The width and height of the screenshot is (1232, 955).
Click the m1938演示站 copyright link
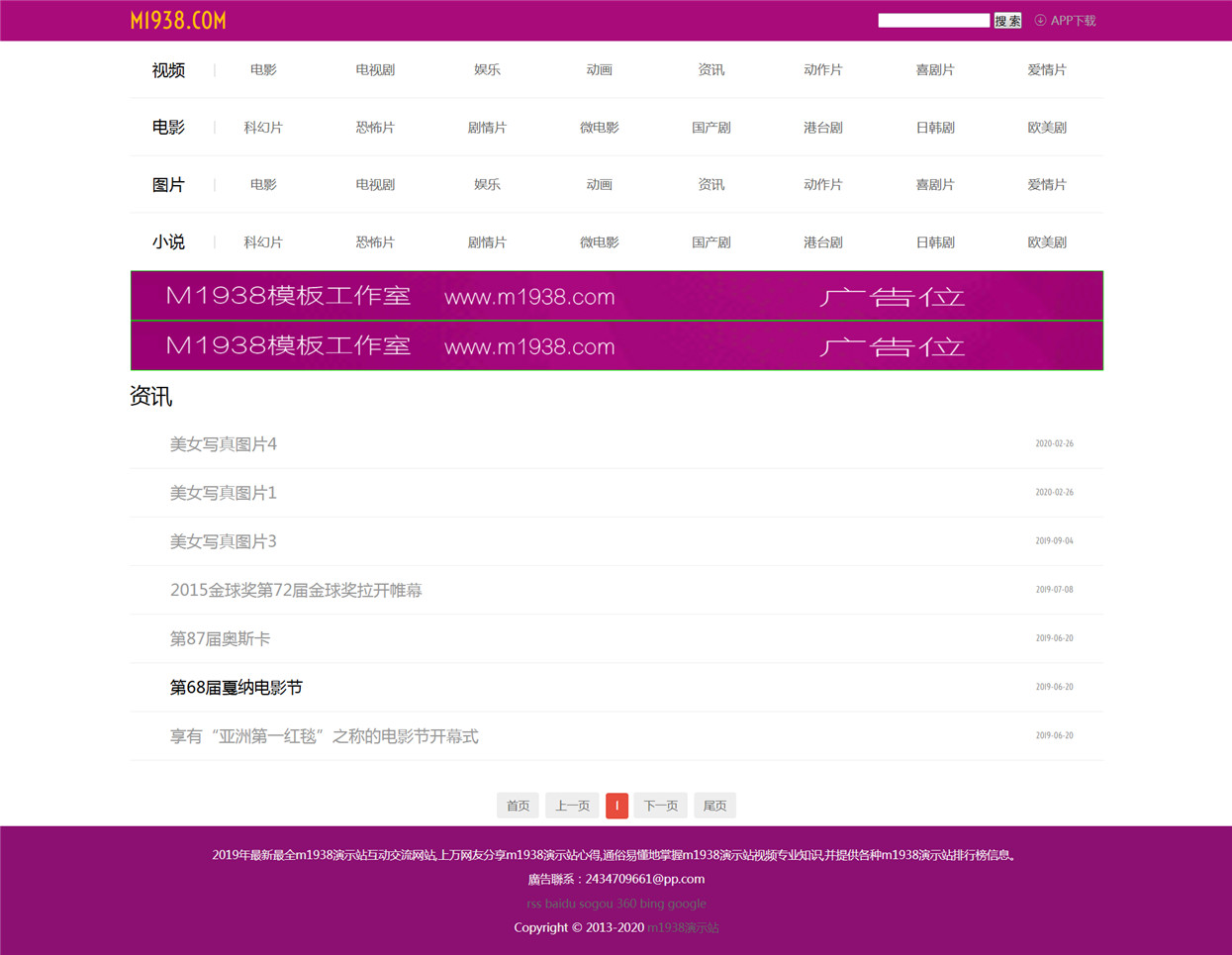click(683, 927)
